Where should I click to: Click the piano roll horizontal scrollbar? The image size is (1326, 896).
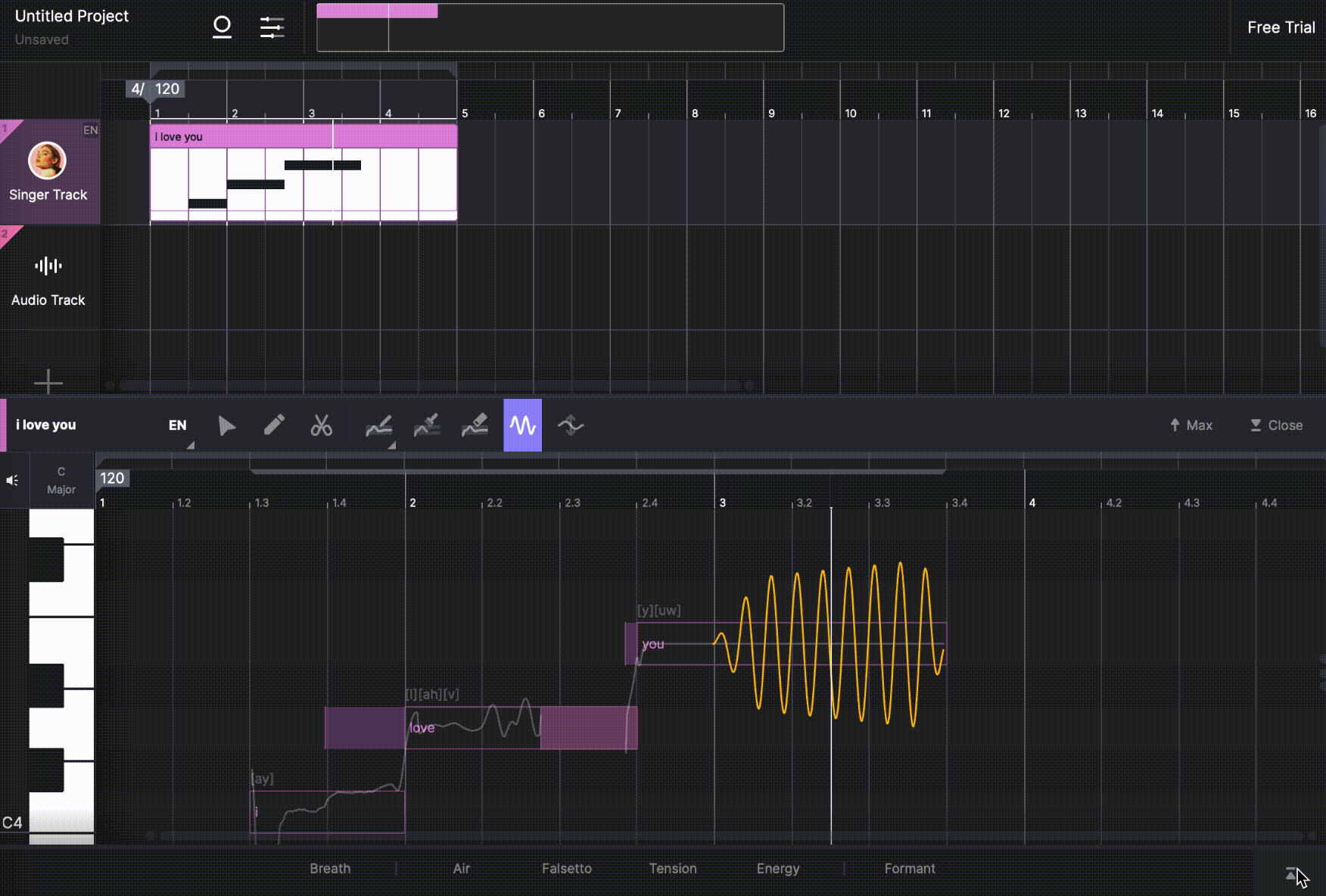tap(732, 836)
